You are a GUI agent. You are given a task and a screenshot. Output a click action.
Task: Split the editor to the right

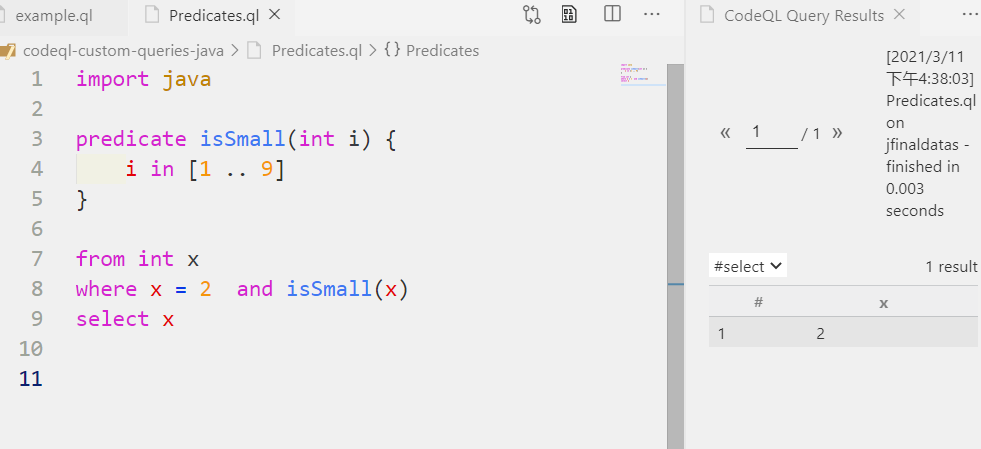(612, 14)
